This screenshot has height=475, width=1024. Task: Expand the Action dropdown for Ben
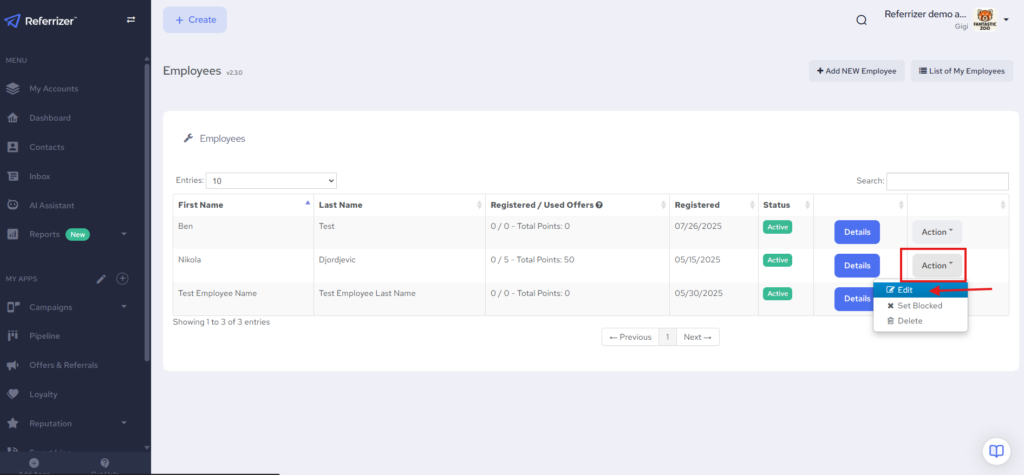pyautogui.click(x=937, y=232)
